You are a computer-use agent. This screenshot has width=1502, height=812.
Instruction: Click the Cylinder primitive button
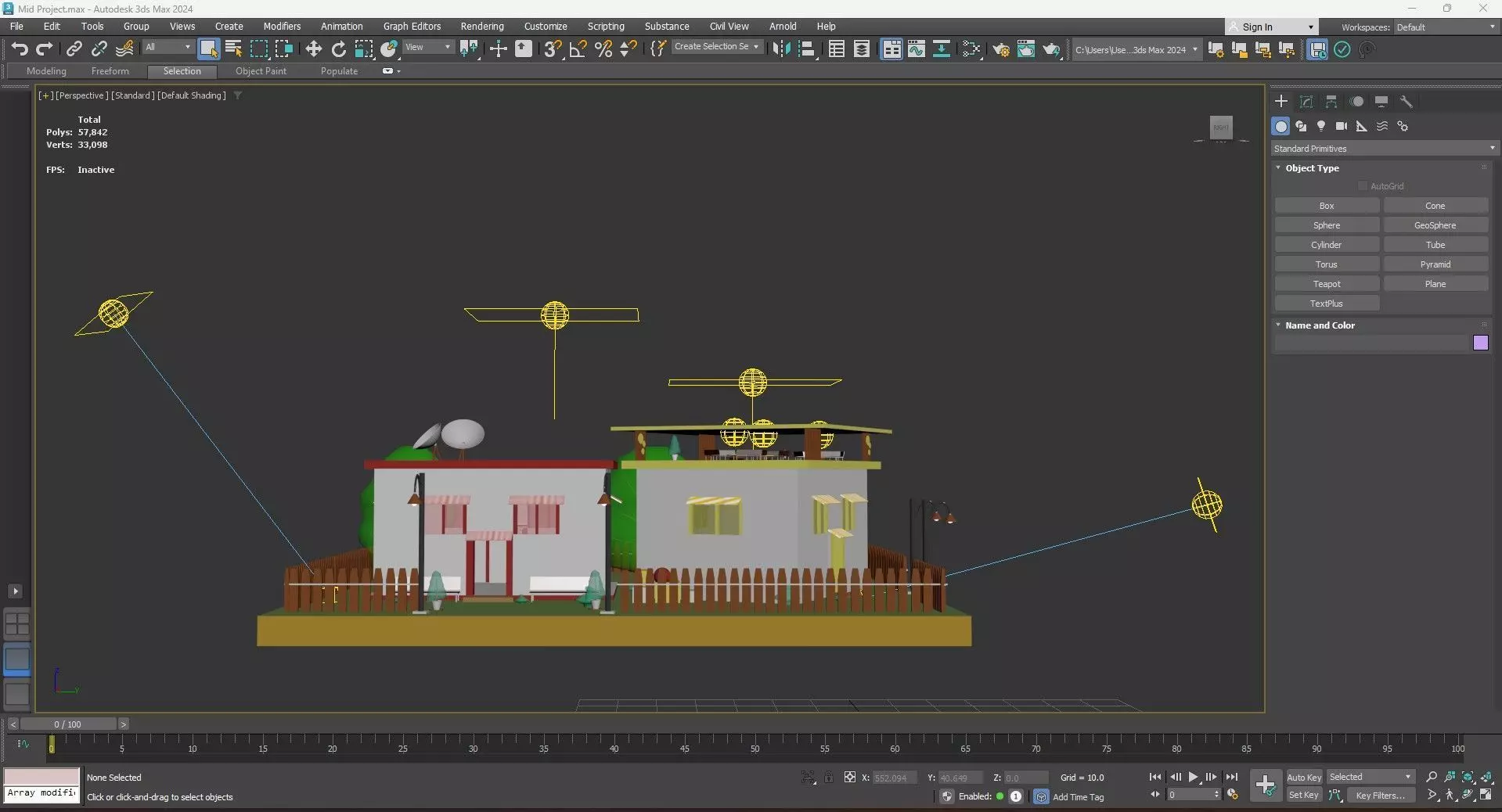tap(1327, 245)
